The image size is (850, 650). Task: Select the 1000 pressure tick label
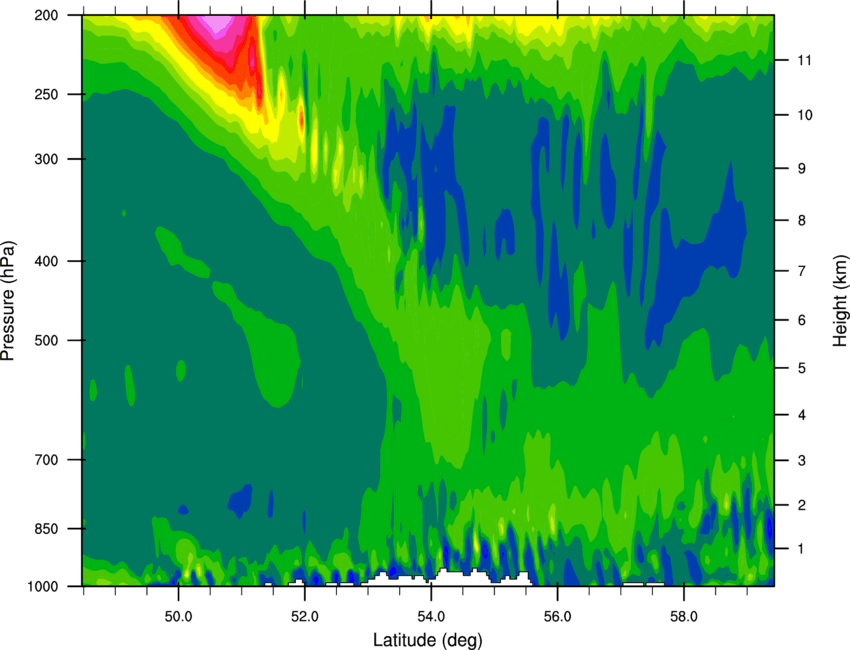tap(43, 587)
